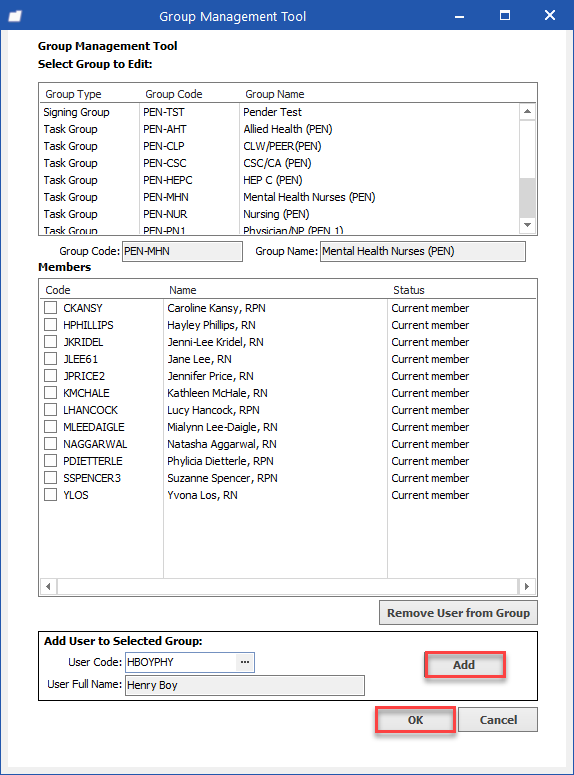
Task: Click the members list right scroll arrow
Action: point(527,586)
